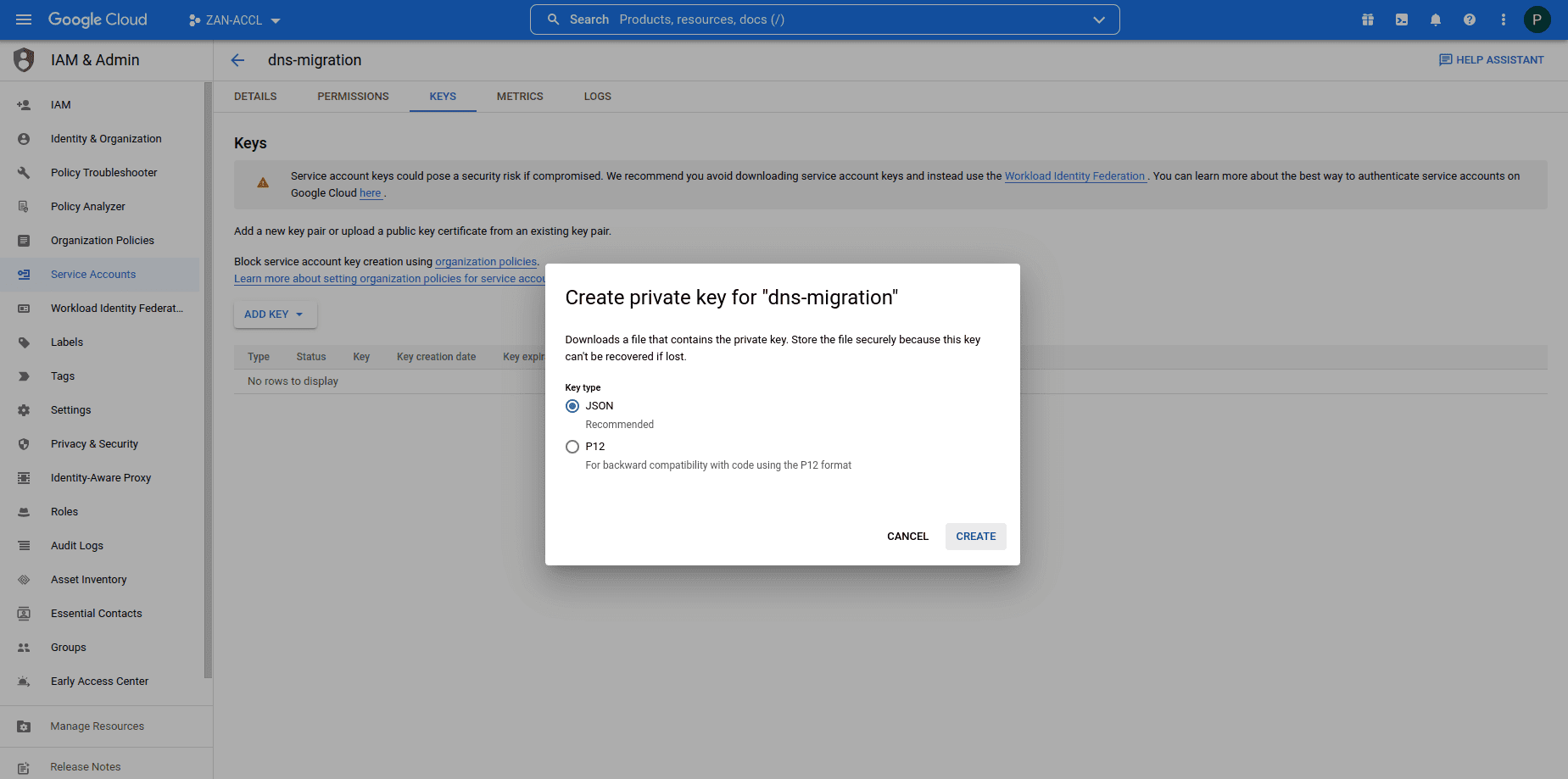The image size is (1568, 779).
Task: Click the help question mark icon
Action: point(1470,19)
